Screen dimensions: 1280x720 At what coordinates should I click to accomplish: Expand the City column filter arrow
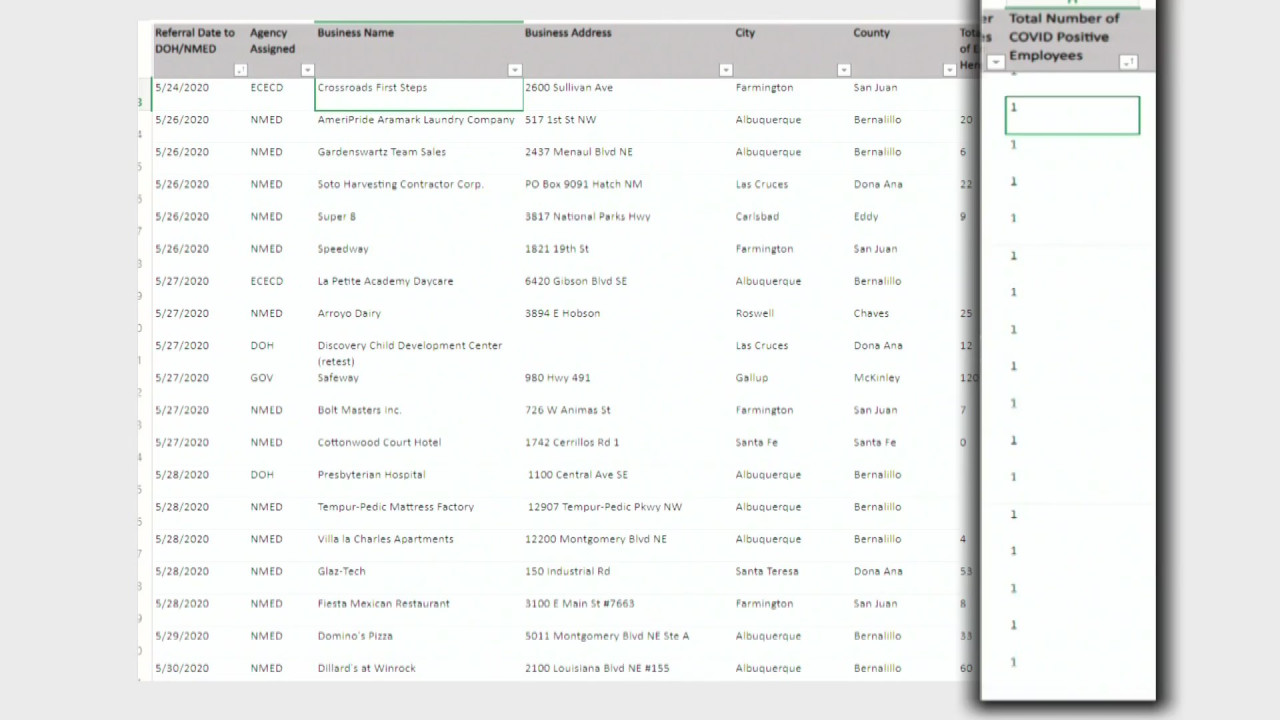[844, 70]
